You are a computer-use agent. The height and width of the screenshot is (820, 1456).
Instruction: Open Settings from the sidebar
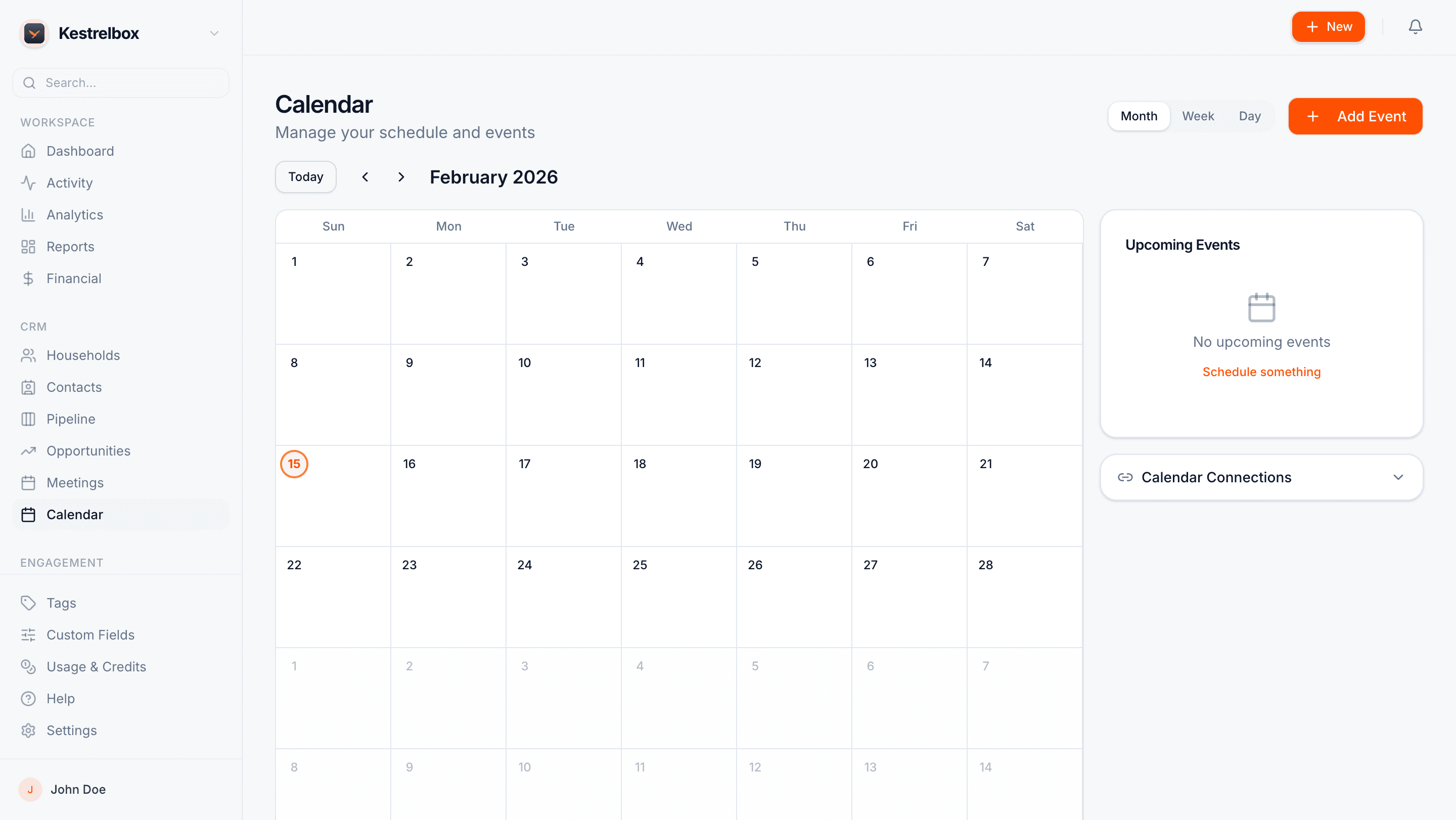72,730
